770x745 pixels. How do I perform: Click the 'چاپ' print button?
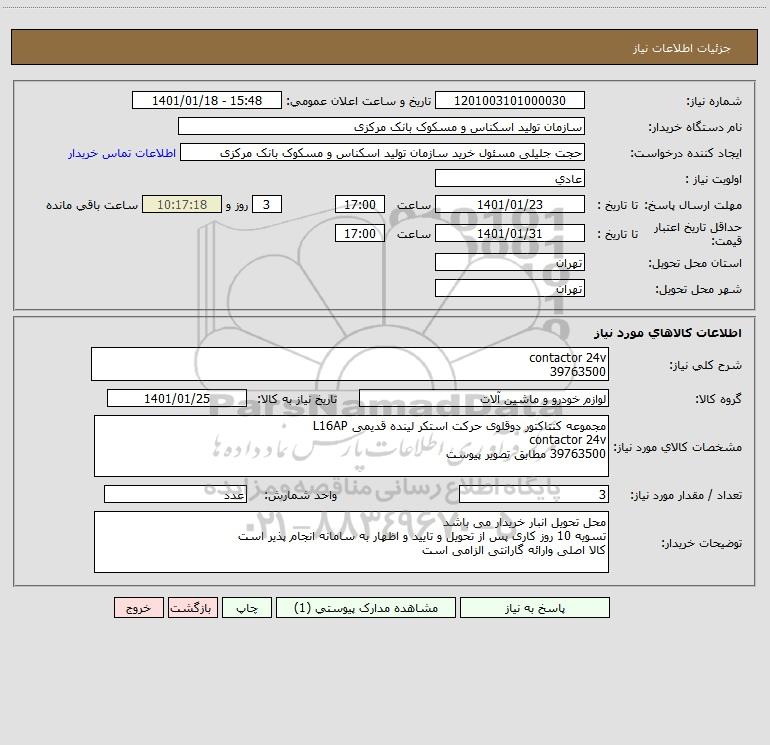point(247,608)
